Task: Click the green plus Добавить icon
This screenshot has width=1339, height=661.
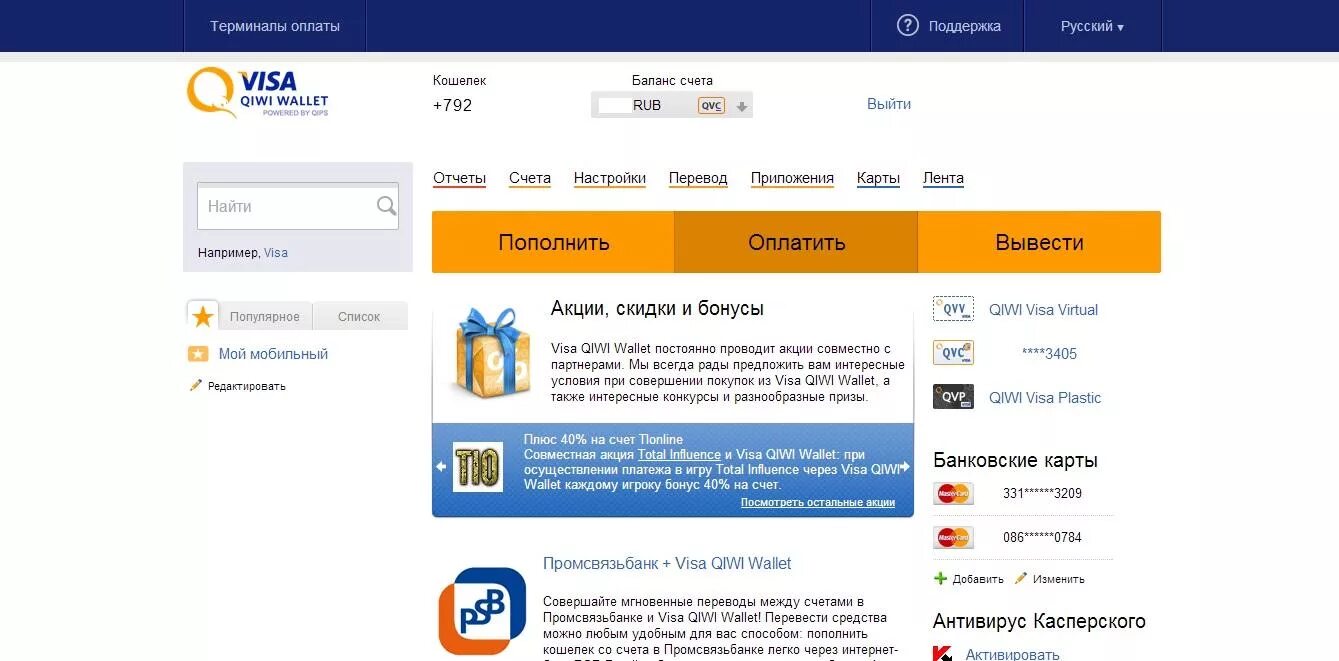Action: [940, 578]
